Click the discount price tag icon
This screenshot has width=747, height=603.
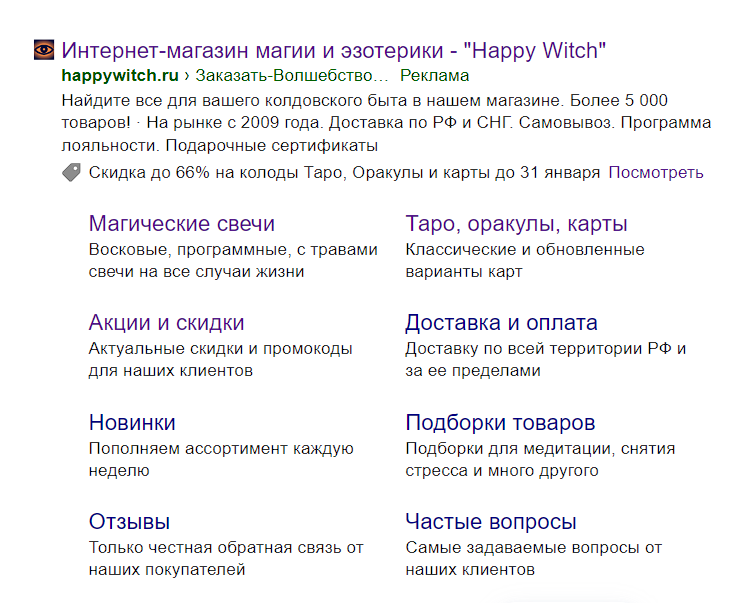[71, 172]
